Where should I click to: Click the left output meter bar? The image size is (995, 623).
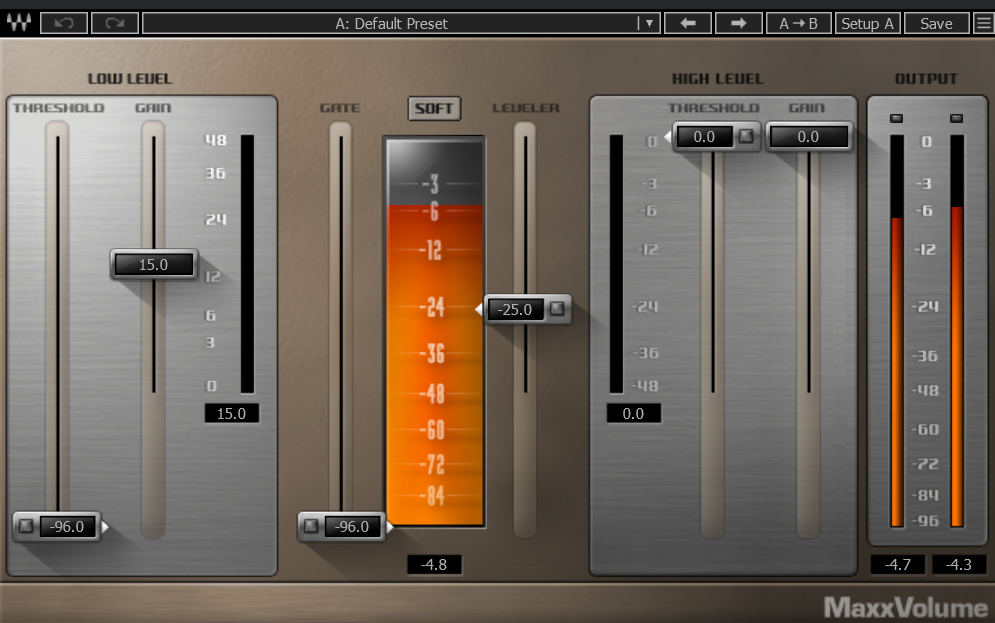897,331
